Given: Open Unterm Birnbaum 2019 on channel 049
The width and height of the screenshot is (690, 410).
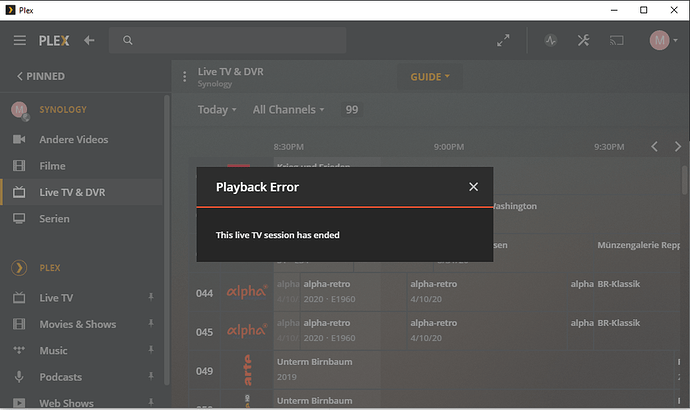Looking at the screenshot, I should pos(473,370).
